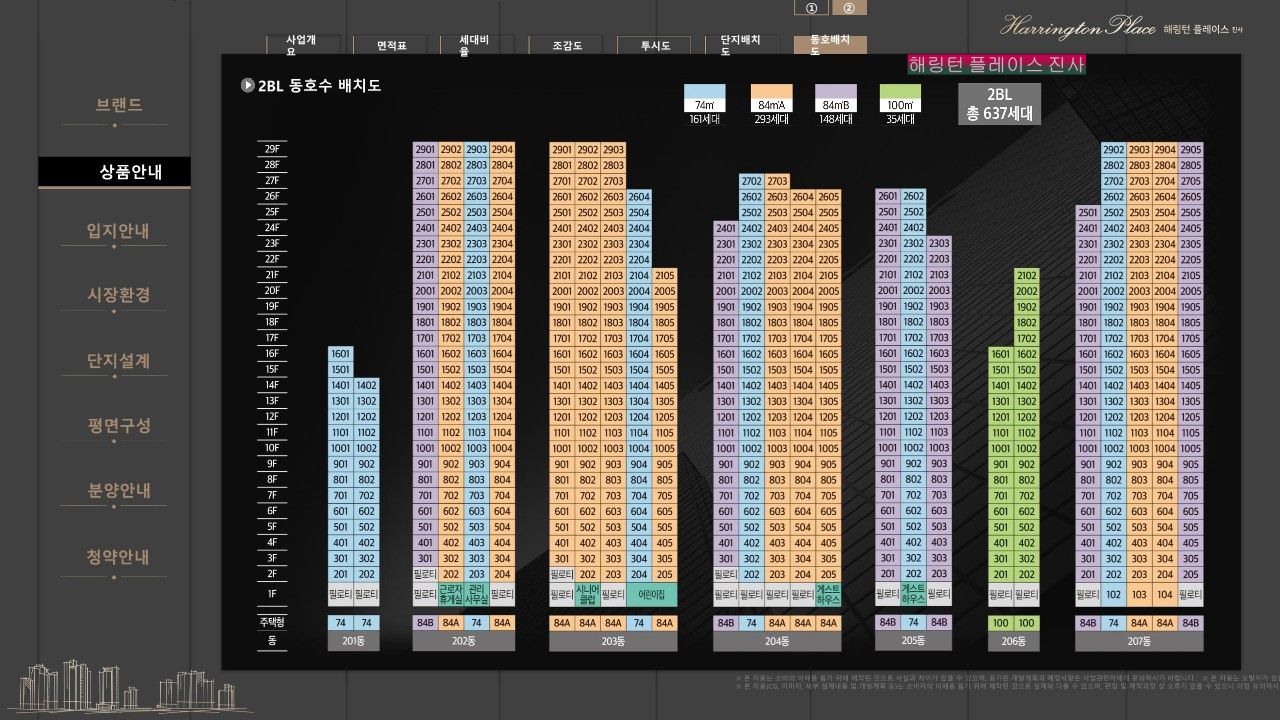Go to 청약안내 in the side menu
This screenshot has width=1280, height=720.
pyautogui.click(x=119, y=557)
